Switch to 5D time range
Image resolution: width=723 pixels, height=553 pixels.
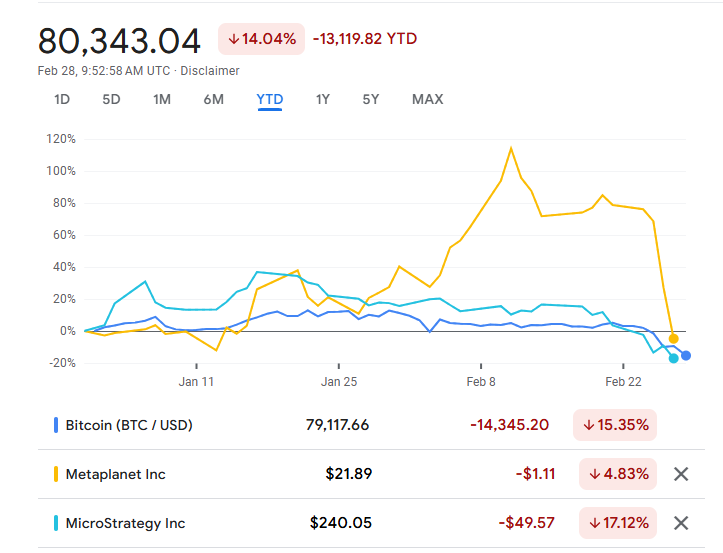111,99
